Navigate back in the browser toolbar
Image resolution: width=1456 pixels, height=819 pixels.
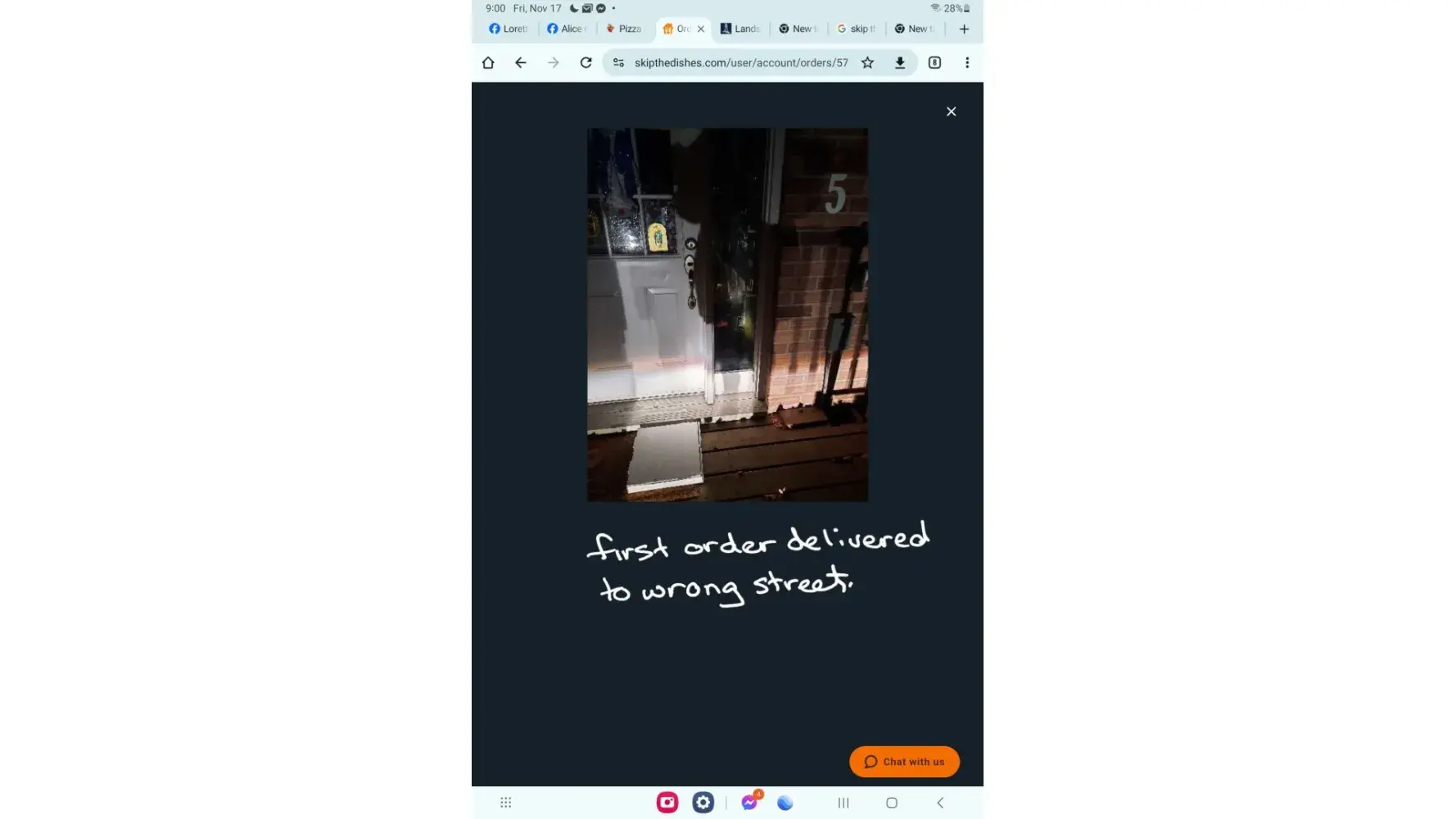(x=521, y=63)
